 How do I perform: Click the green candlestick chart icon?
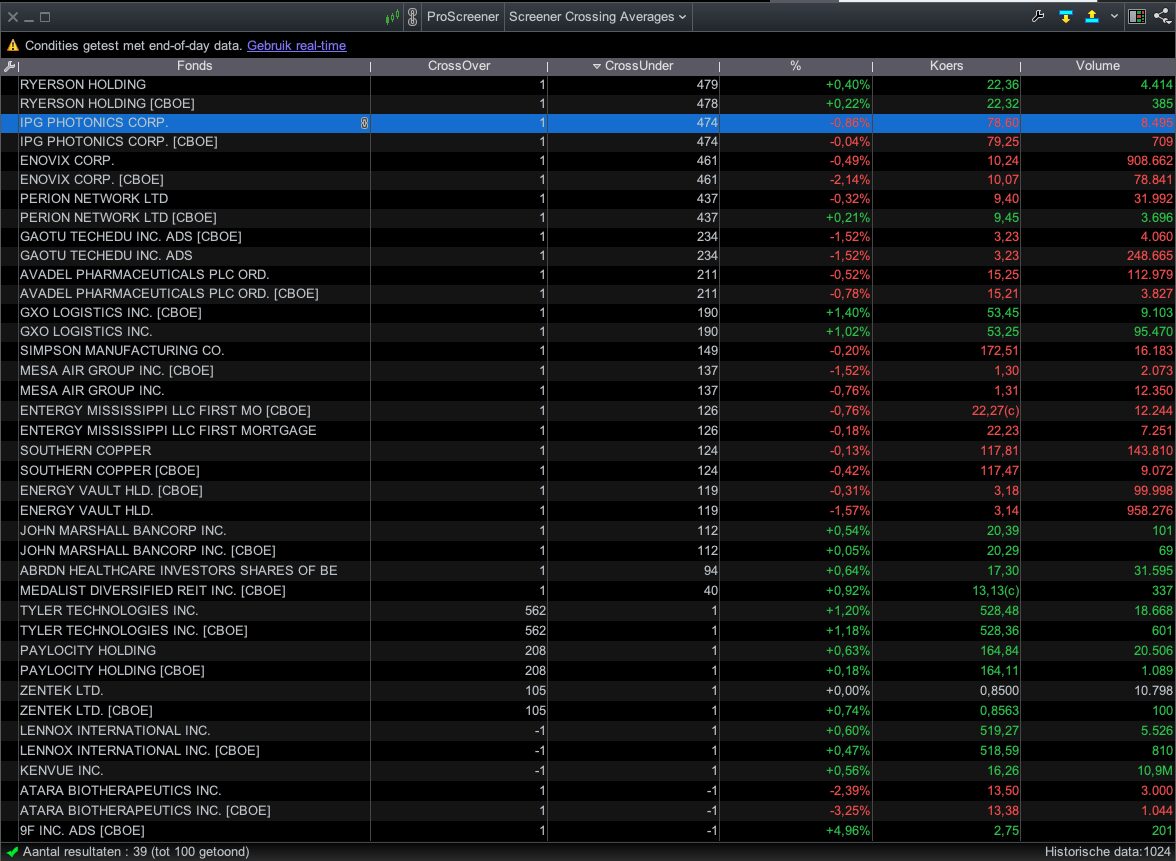click(392, 17)
